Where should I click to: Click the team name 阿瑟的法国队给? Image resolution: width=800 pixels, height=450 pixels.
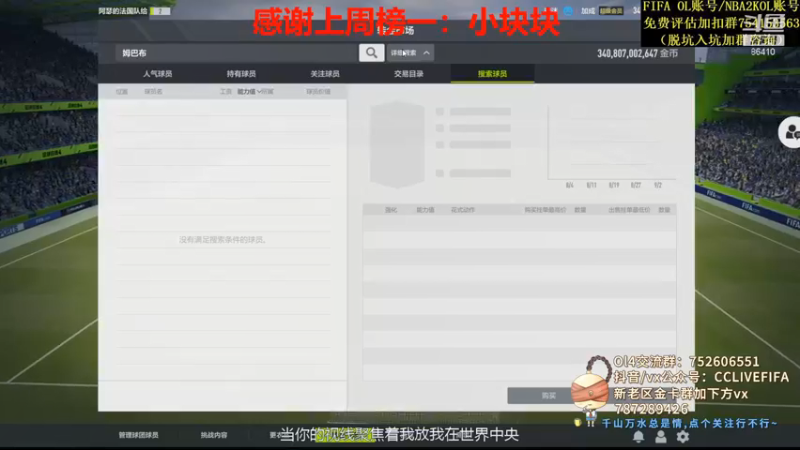coord(123,11)
